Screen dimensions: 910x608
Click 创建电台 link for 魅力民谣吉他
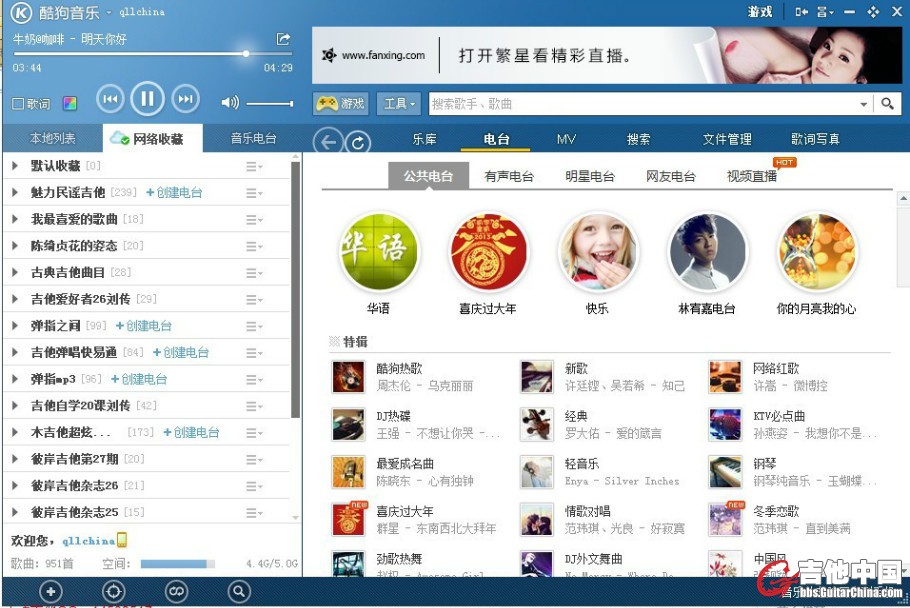point(174,193)
